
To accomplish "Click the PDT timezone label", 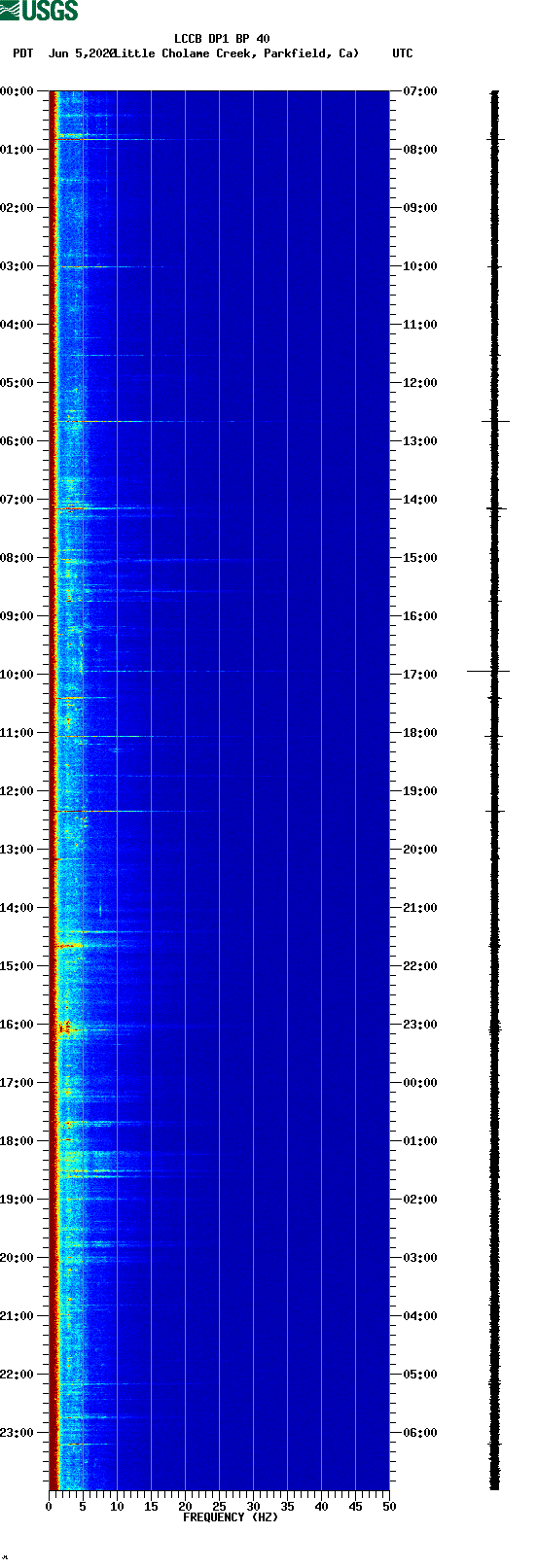I will point(22,53).
